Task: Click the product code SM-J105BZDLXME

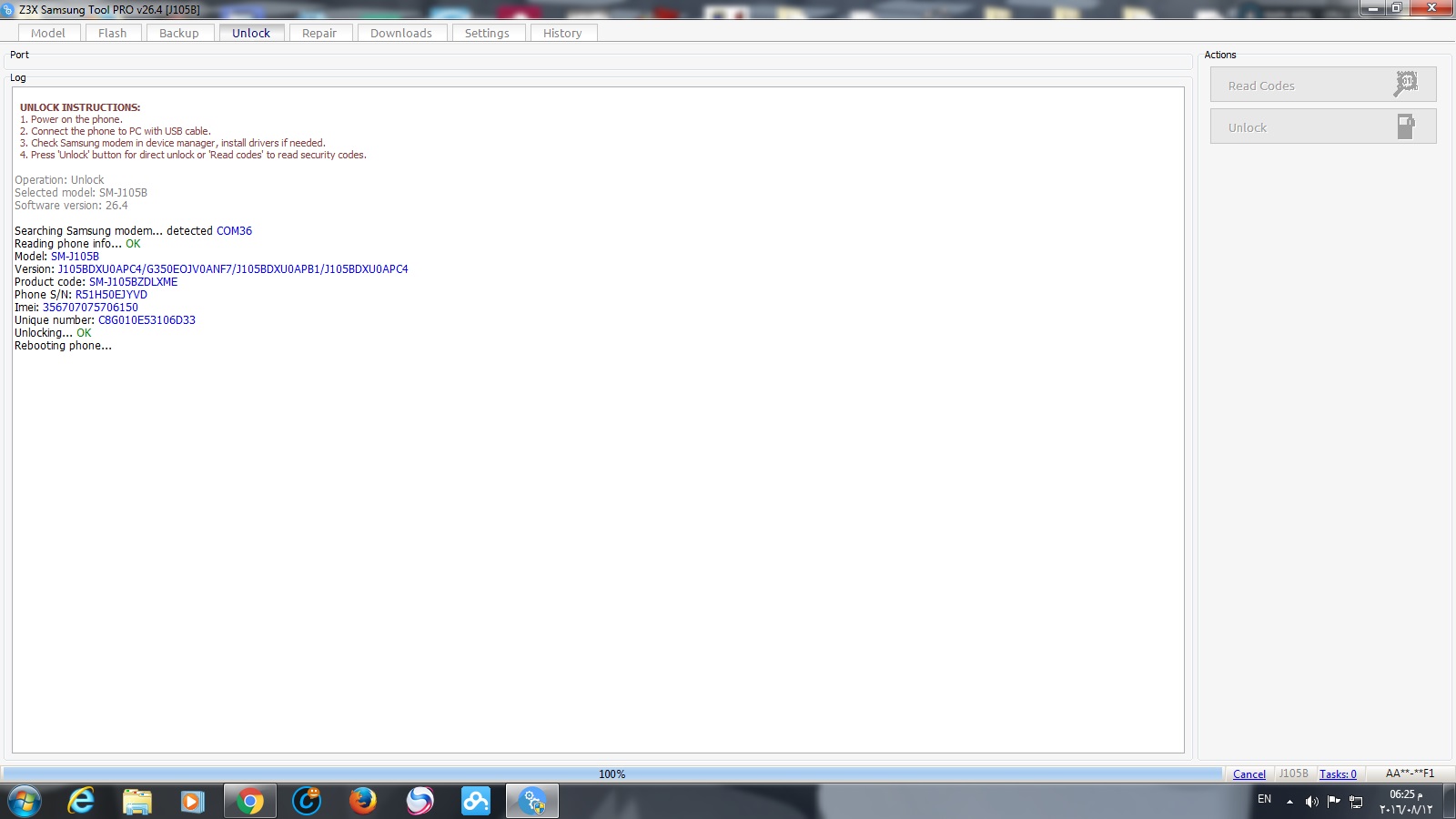Action: coord(133,282)
